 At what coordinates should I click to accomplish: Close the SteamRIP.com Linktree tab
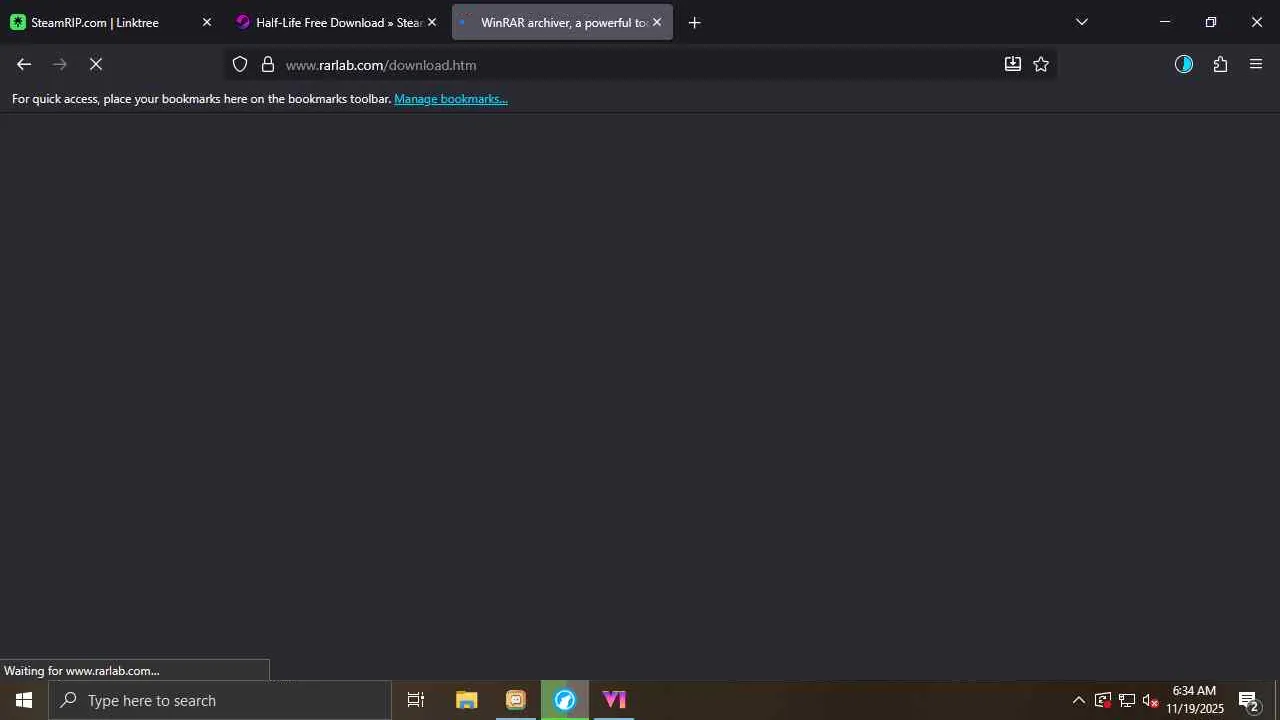click(207, 22)
